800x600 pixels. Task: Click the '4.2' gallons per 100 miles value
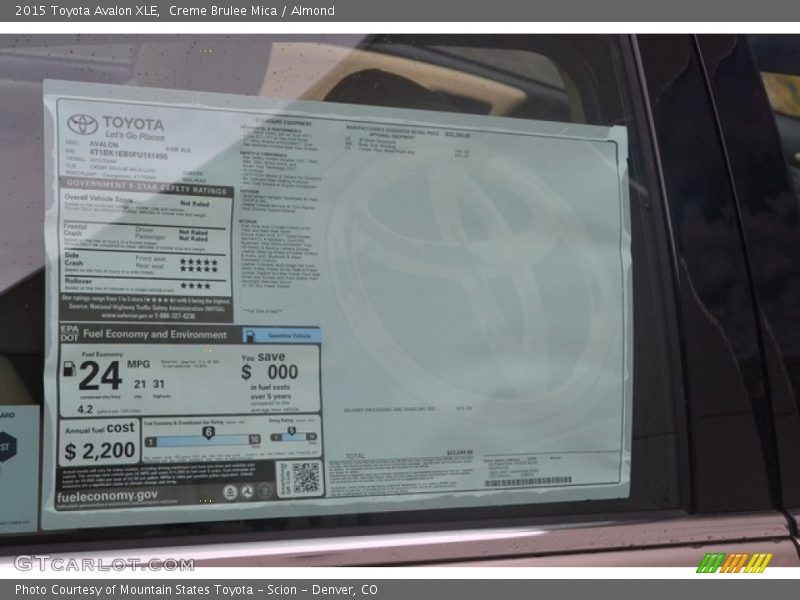pos(85,409)
